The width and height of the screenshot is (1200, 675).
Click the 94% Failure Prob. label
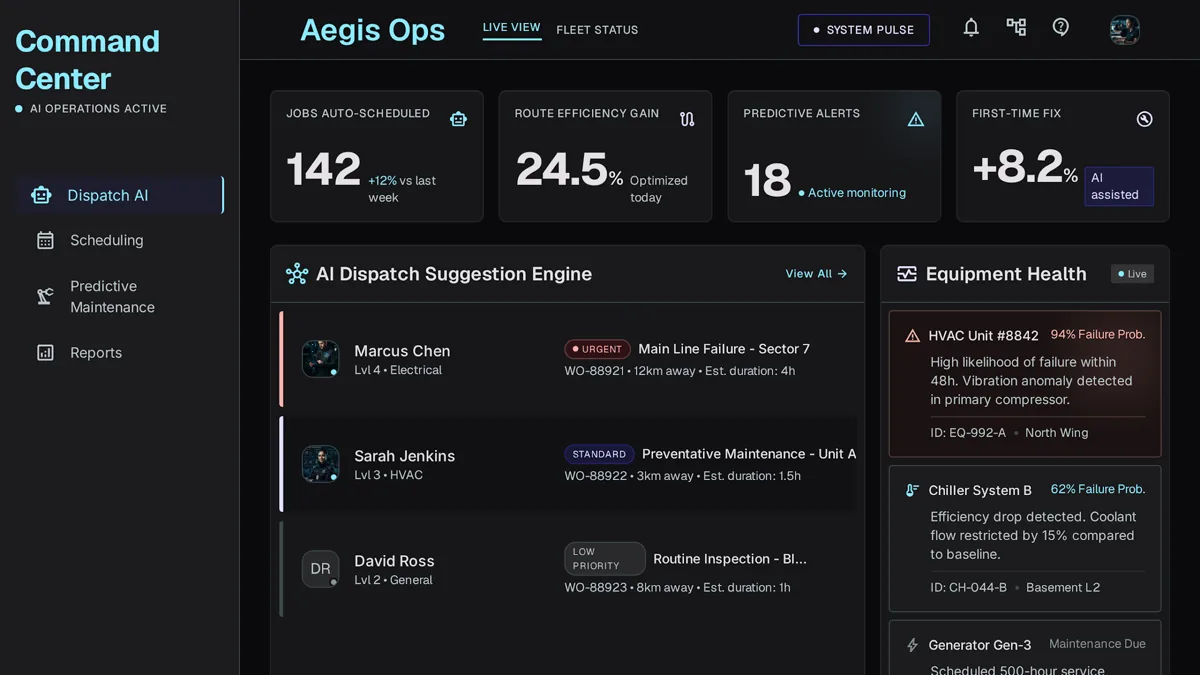pos(1098,335)
